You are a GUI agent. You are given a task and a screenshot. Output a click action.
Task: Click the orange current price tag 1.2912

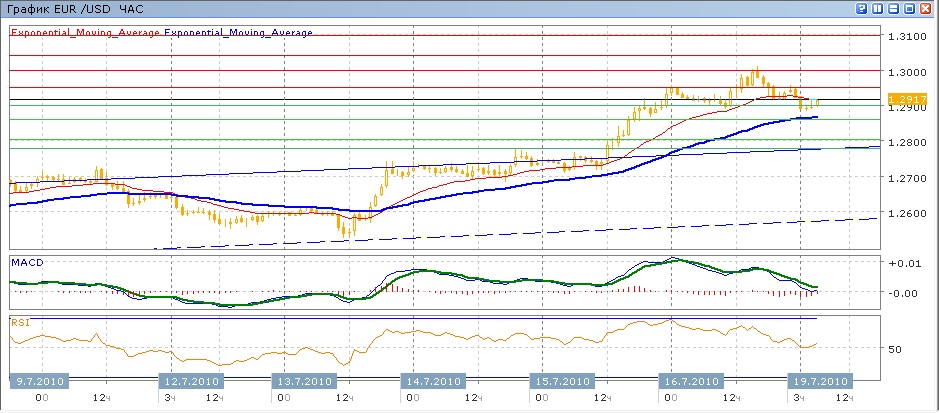click(907, 100)
